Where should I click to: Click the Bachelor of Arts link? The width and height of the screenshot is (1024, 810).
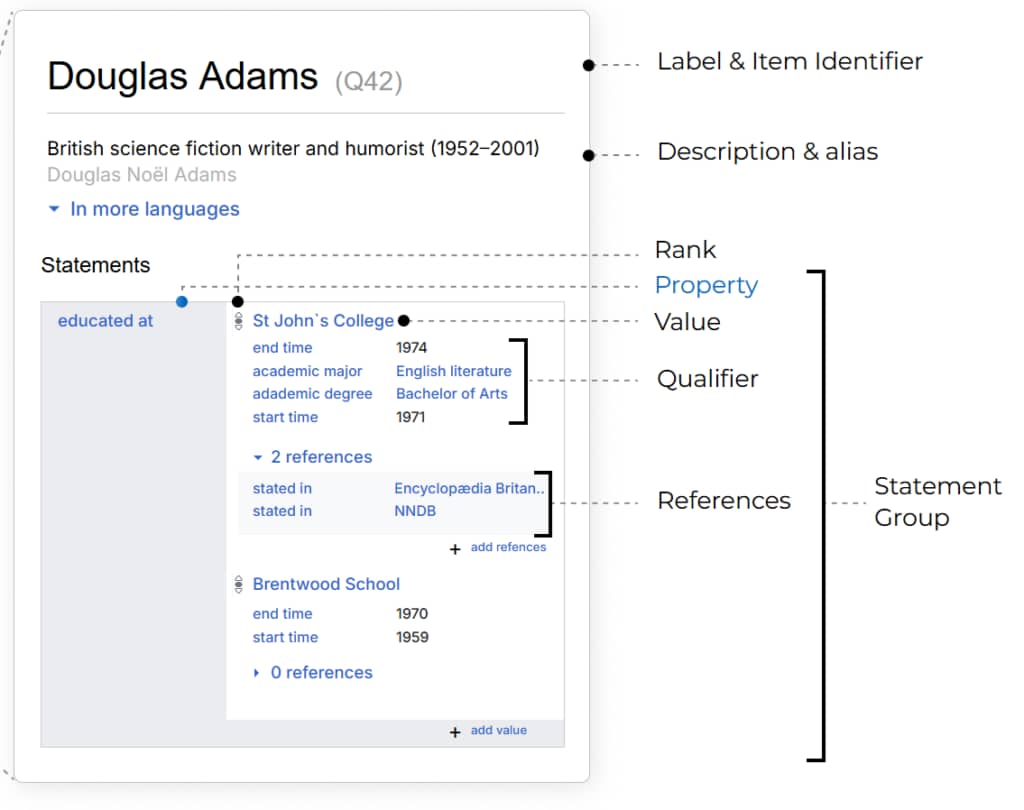(x=451, y=394)
